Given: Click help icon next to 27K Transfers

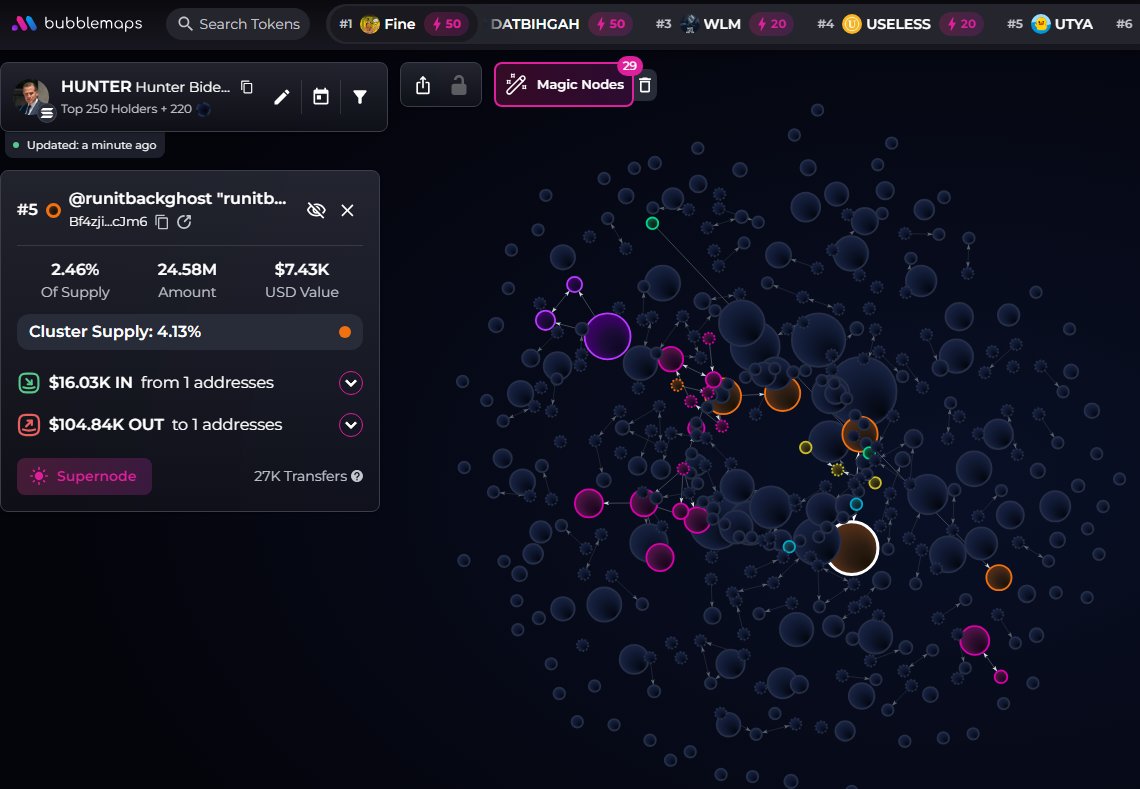Looking at the screenshot, I should tap(357, 476).
